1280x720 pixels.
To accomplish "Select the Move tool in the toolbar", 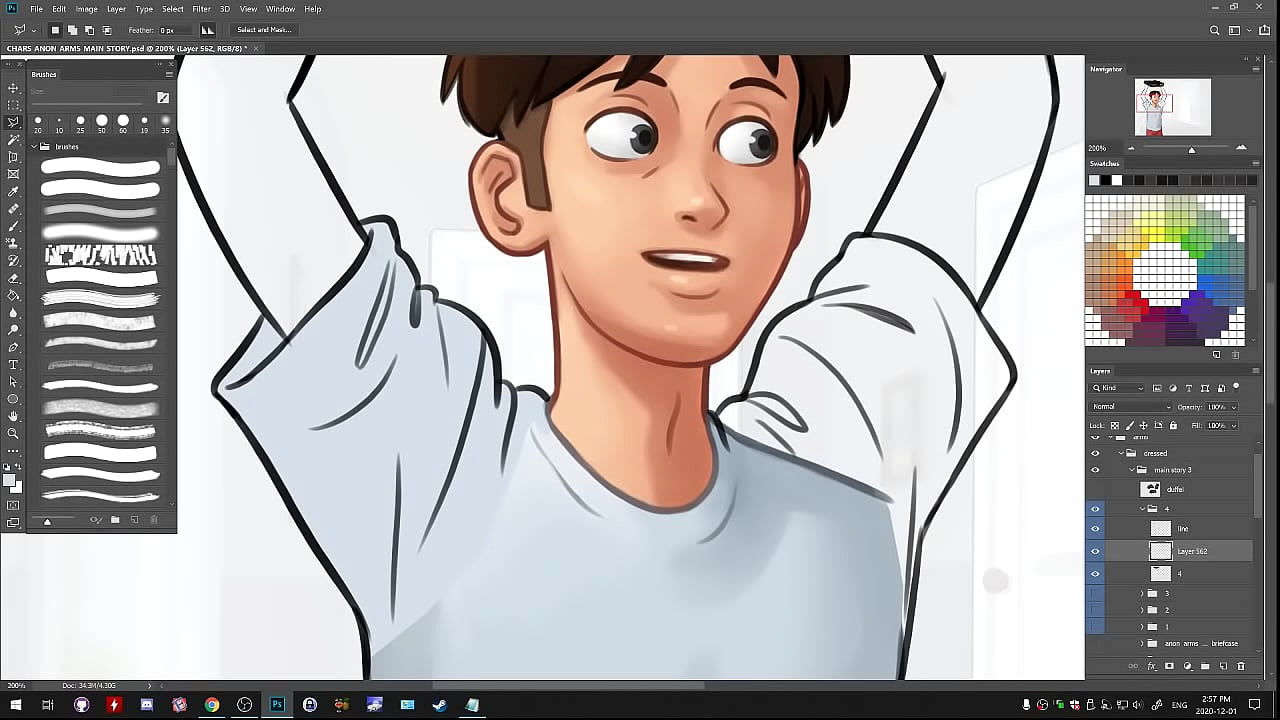I will coord(13,88).
